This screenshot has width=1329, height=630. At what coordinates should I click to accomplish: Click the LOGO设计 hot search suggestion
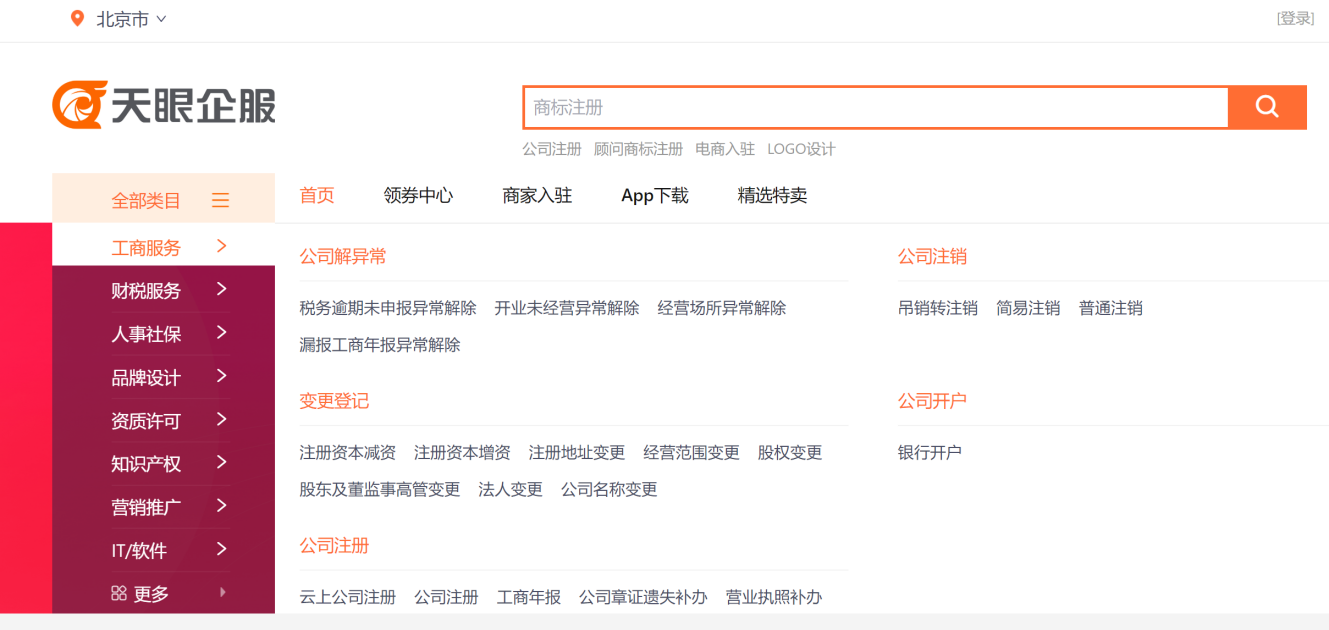tap(801, 149)
